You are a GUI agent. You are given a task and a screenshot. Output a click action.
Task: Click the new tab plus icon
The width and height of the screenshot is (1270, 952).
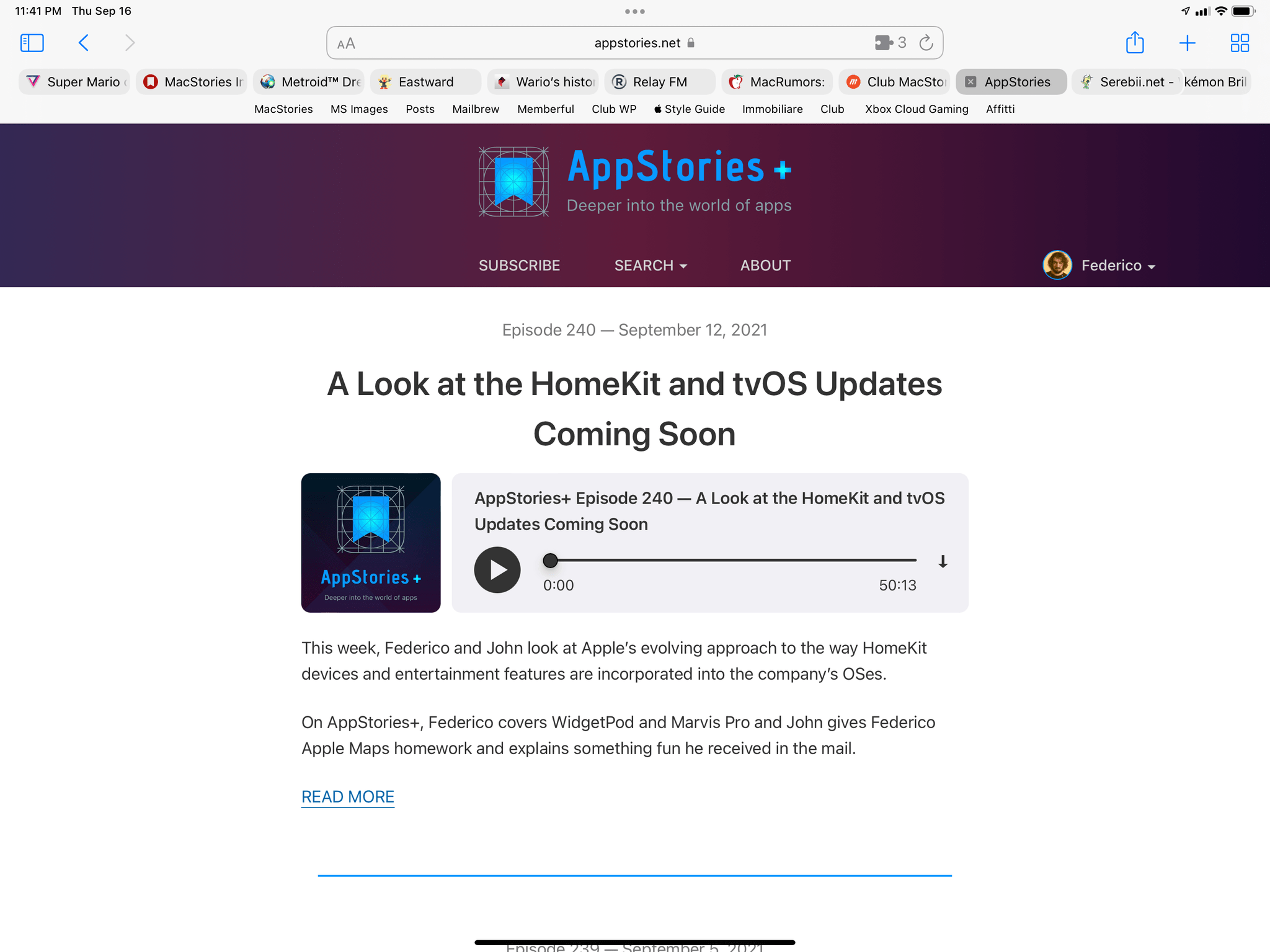coord(1187,42)
